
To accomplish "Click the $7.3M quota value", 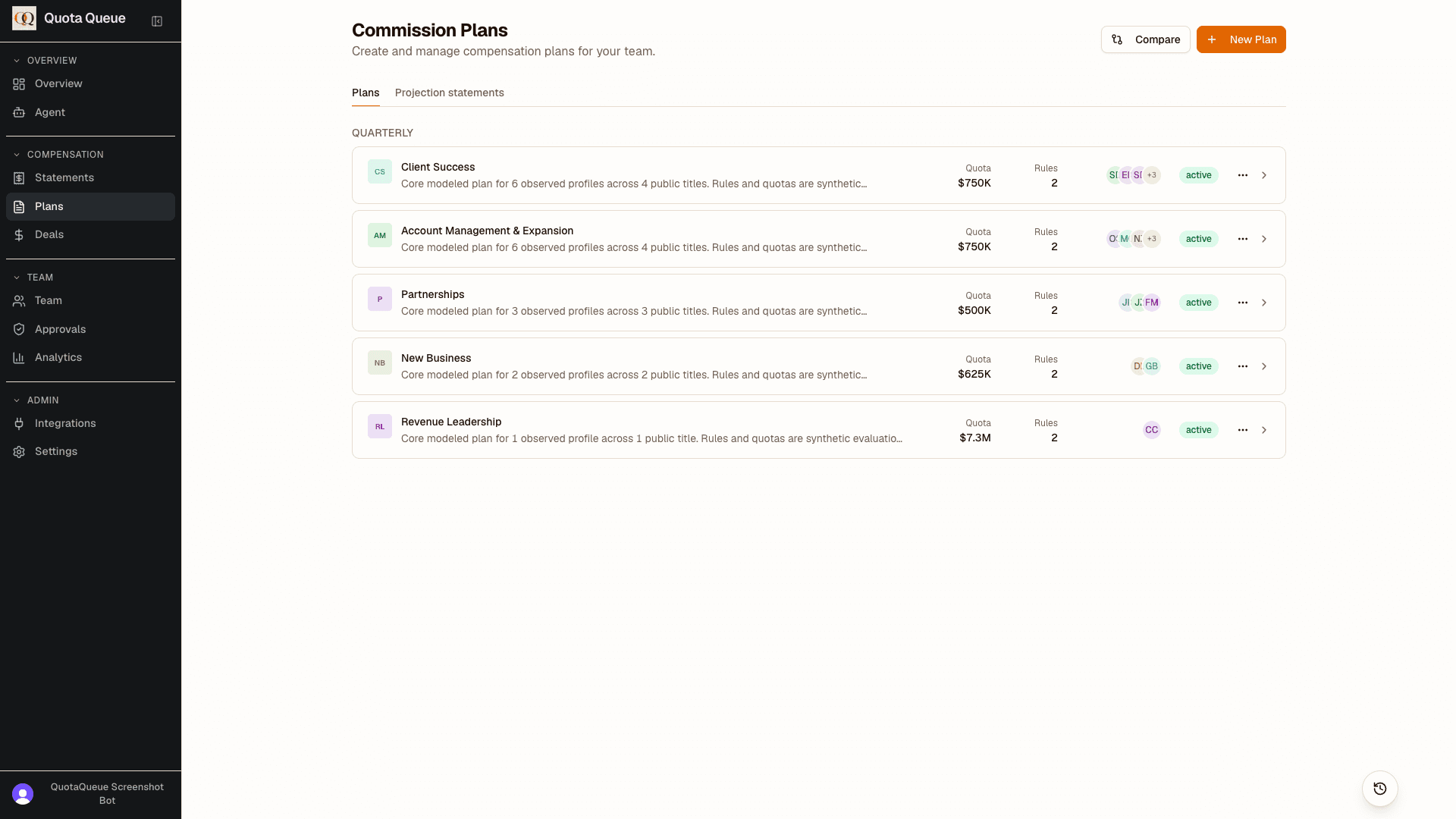I will [975, 438].
